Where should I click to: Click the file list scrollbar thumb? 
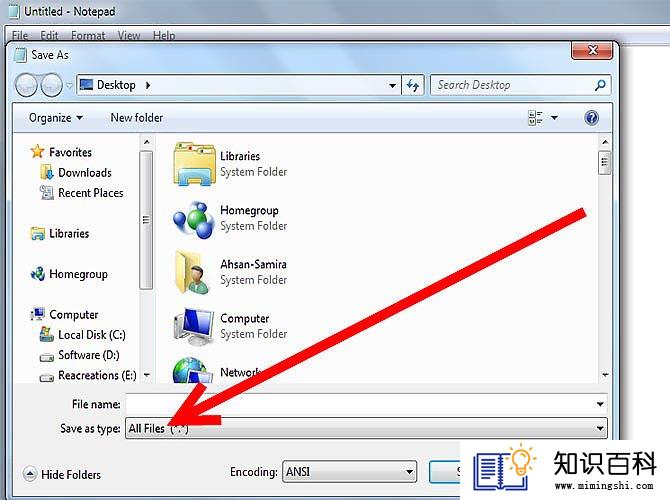[604, 162]
